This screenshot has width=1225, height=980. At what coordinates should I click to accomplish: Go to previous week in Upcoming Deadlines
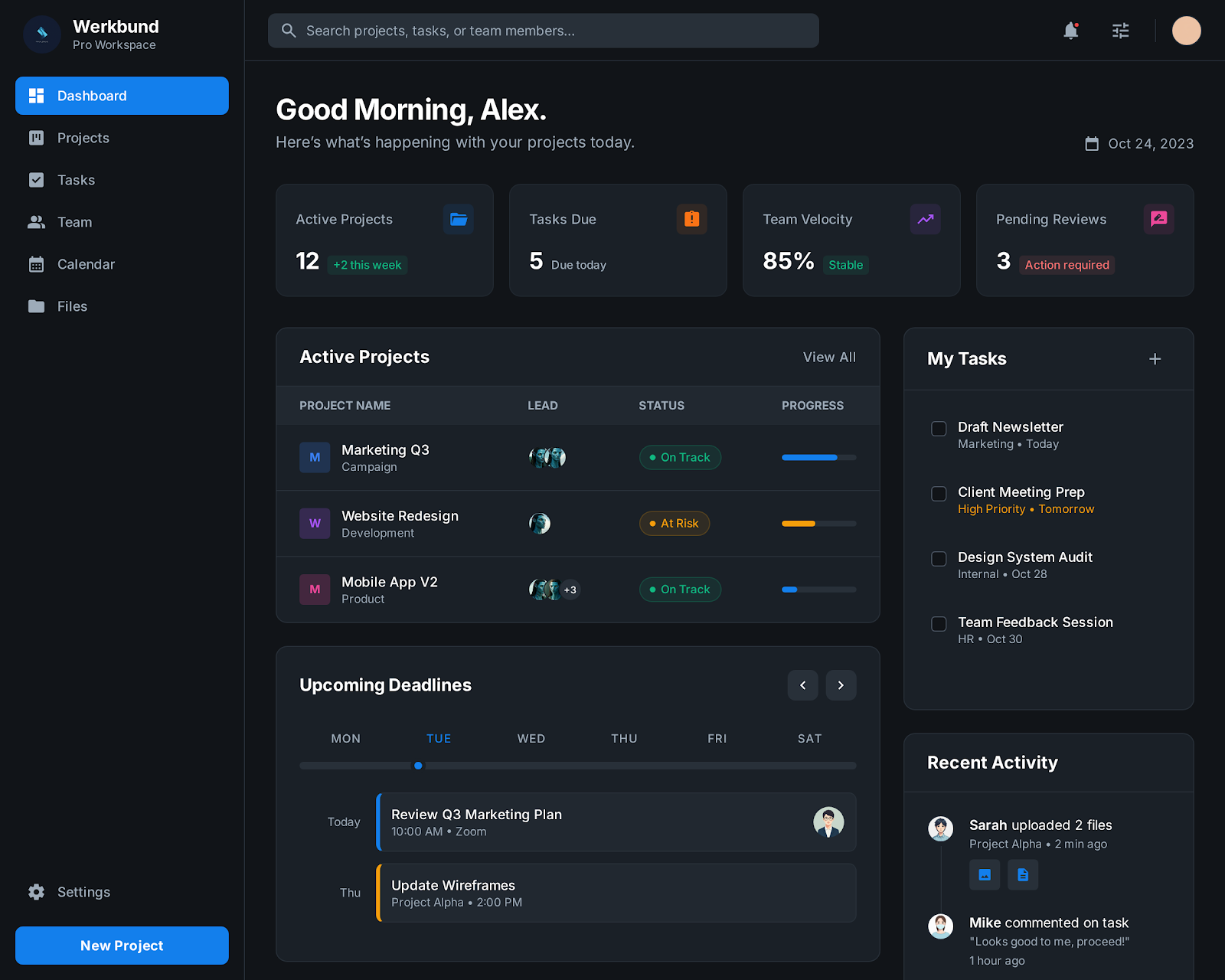[802, 684]
